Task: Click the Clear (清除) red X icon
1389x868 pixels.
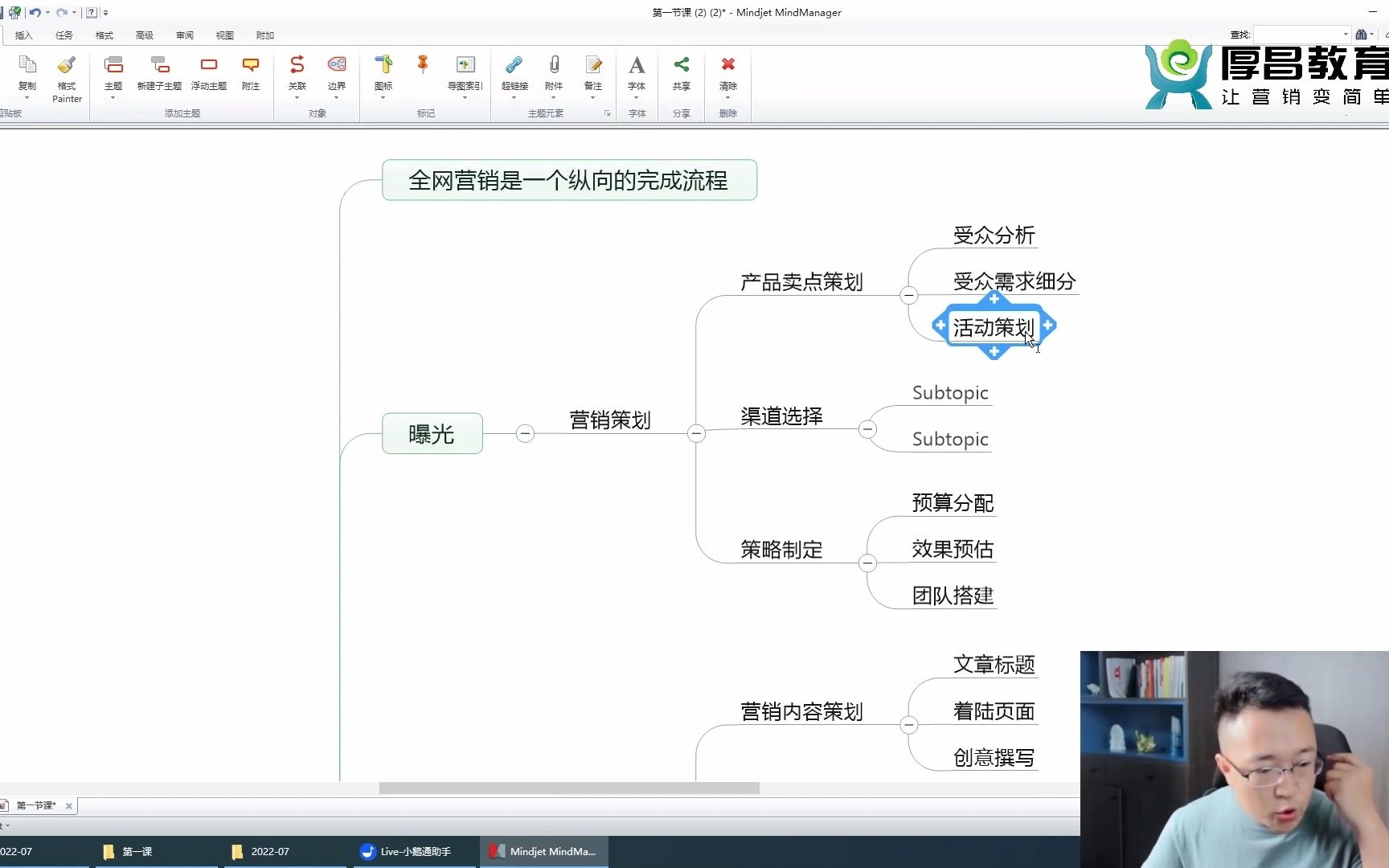Action: pos(728,64)
